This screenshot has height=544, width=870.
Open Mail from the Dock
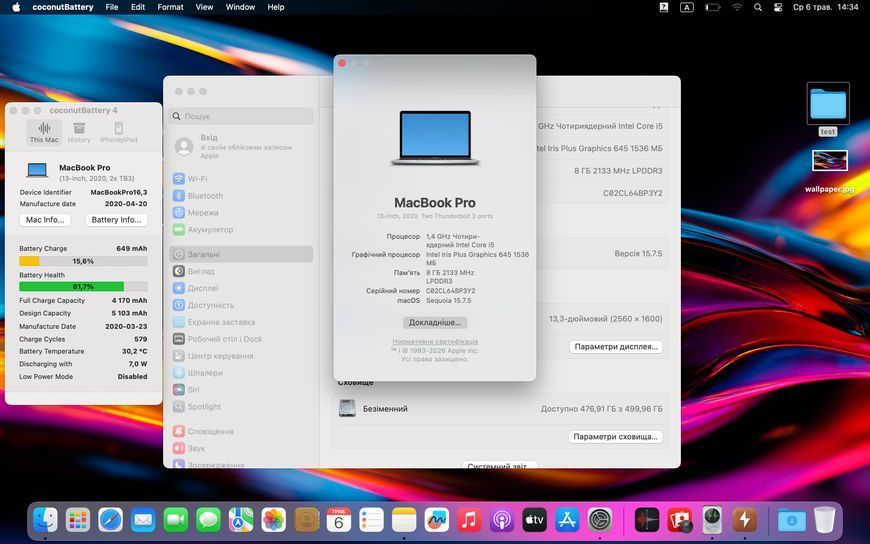click(x=143, y=520)
